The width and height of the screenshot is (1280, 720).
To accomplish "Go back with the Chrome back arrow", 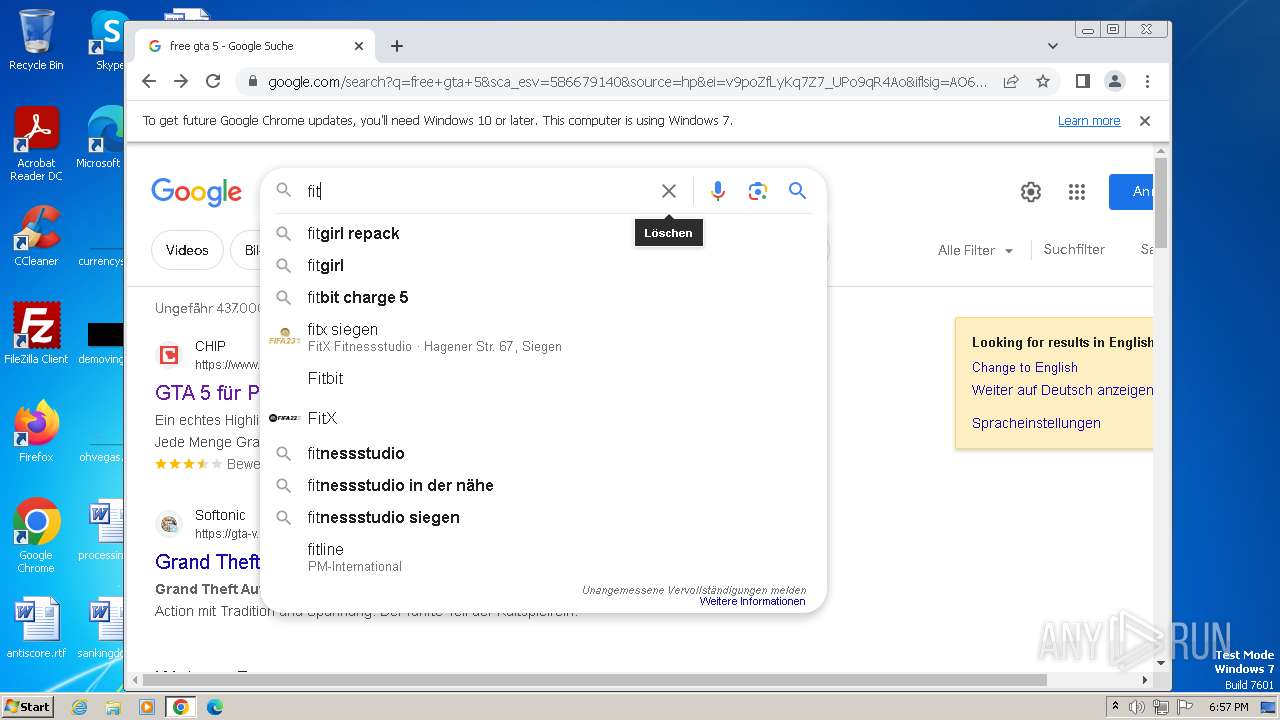I will tap(149, 81).
